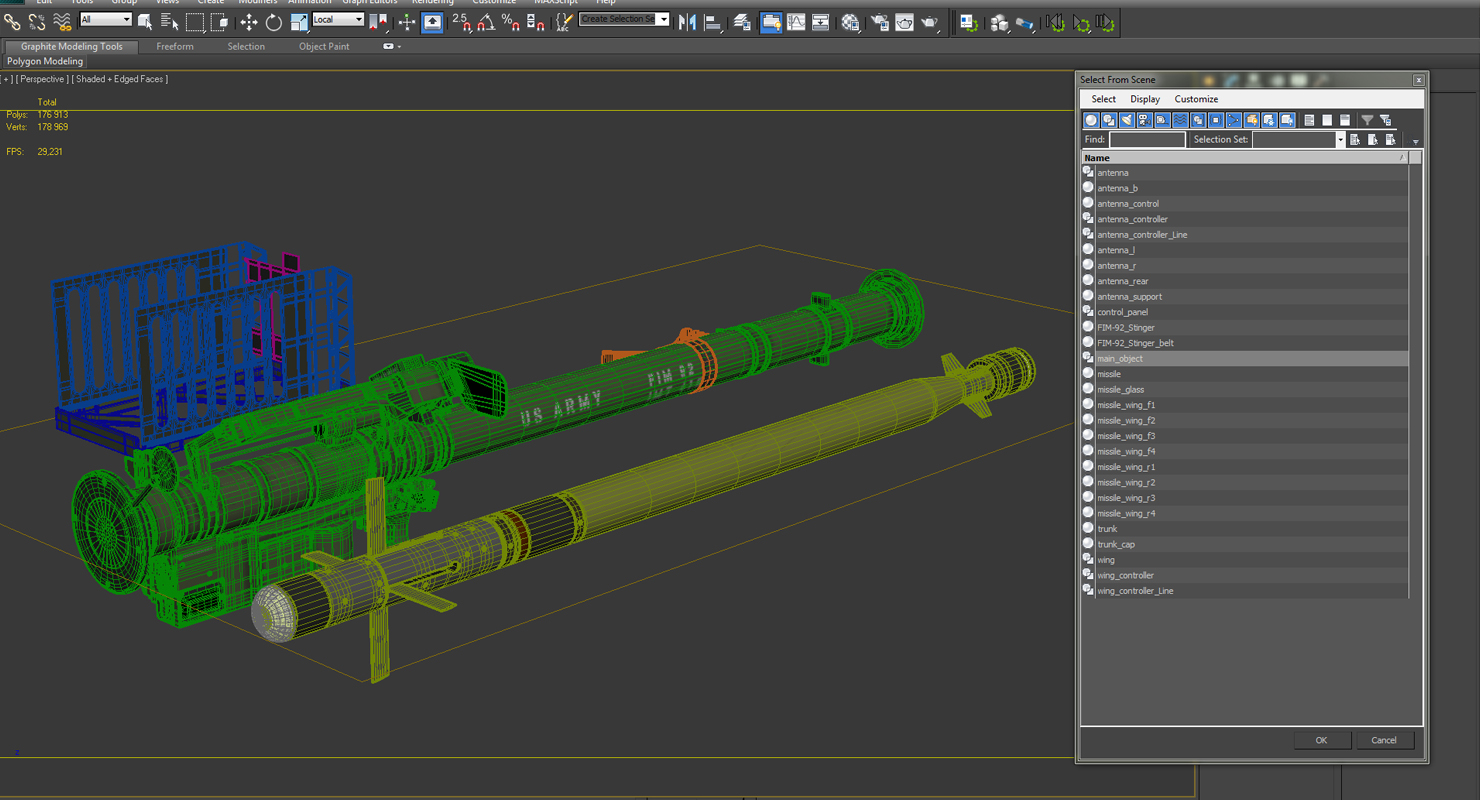This screenshot has height=800, width=1480.
Task: Toggle the Window/Crossing selection mode
Action: tap(220, 21)
